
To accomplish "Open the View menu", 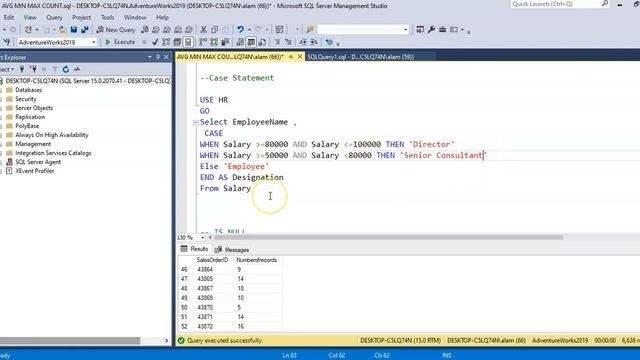I will [x=30, y=18].
